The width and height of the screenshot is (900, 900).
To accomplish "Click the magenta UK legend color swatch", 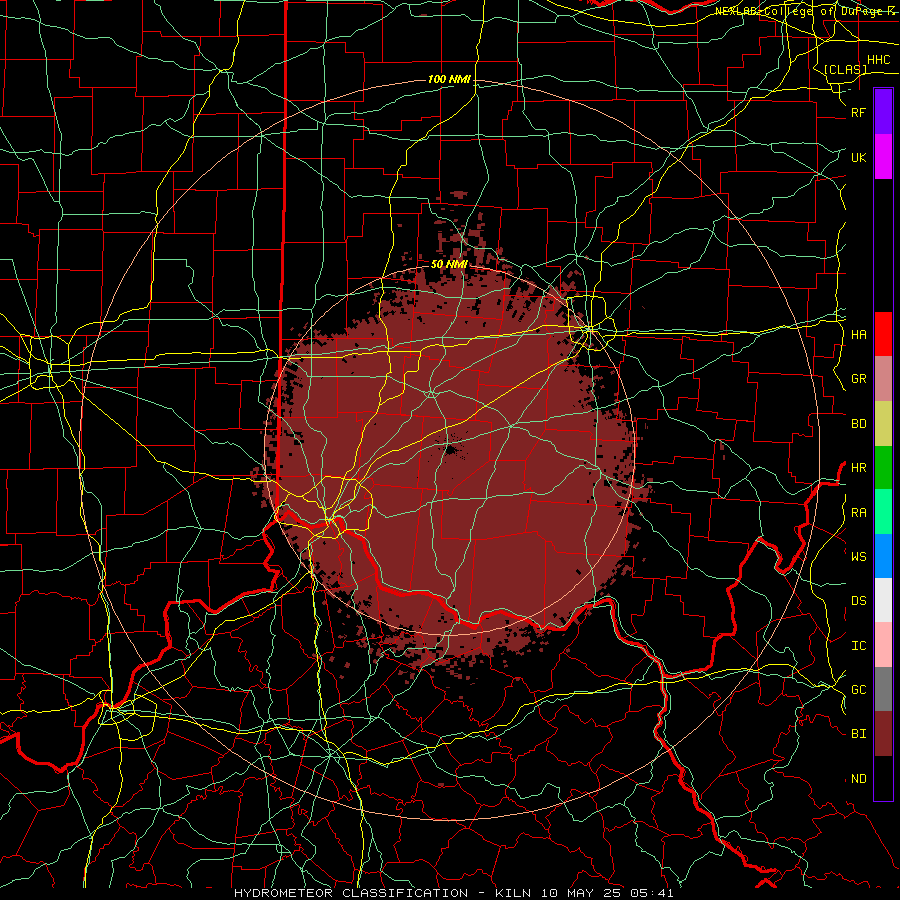I will coord(883,157).
